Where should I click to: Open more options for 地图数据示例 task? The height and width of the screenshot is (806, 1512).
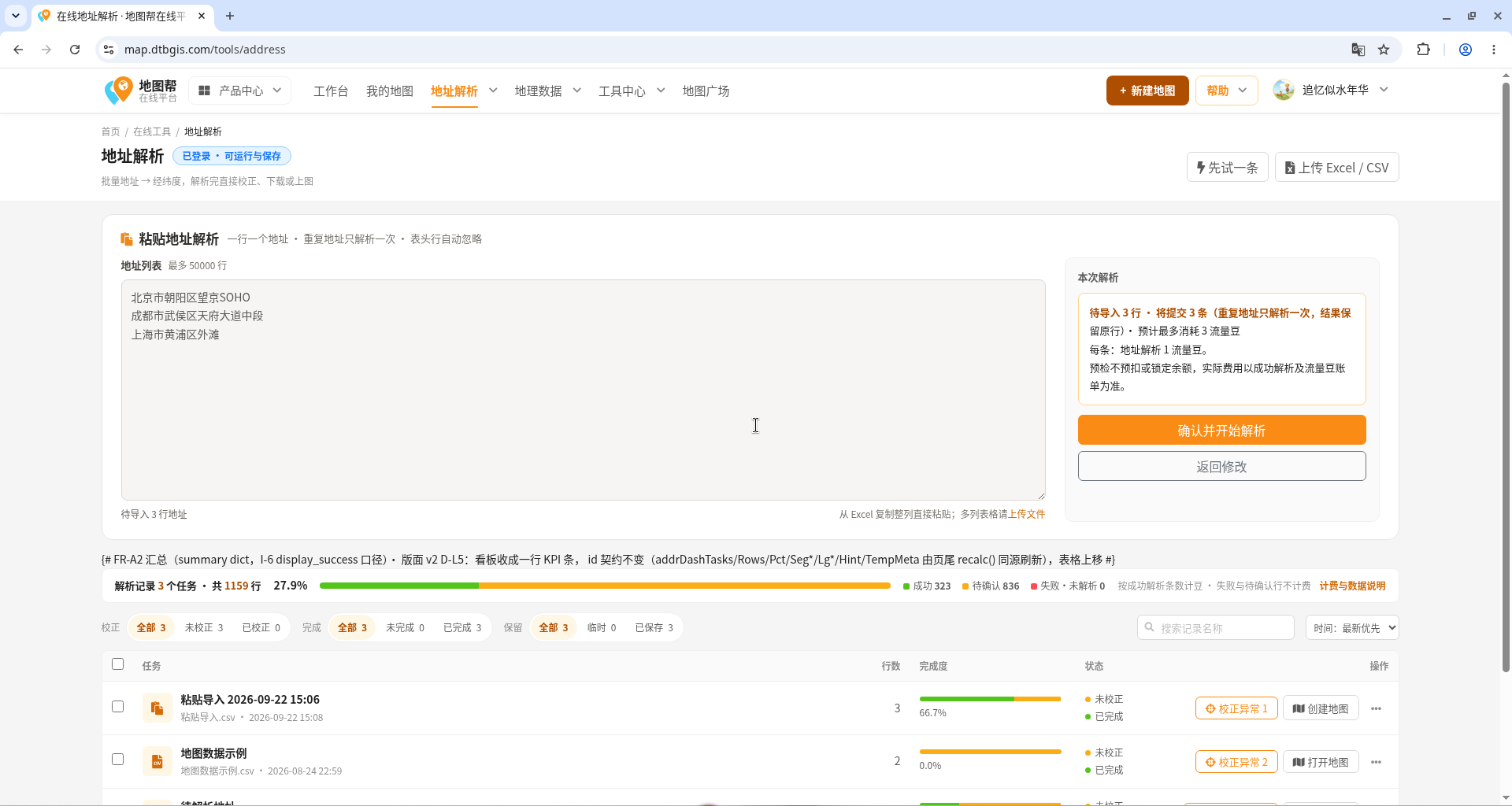(1376, 762)
